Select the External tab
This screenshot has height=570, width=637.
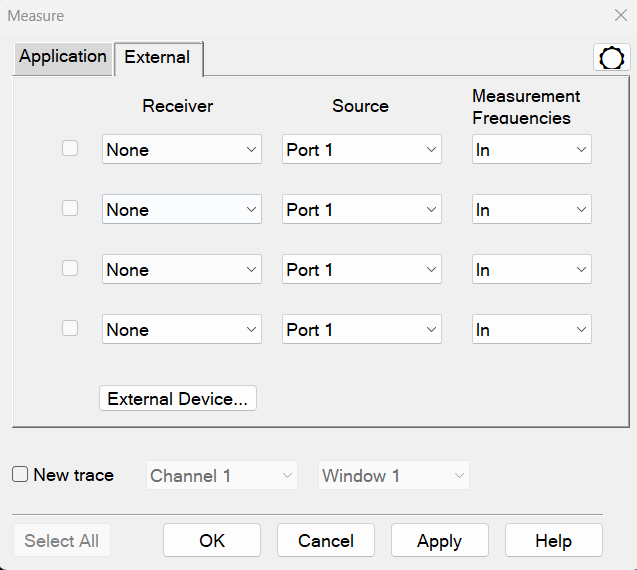click(x=158, y=59)
